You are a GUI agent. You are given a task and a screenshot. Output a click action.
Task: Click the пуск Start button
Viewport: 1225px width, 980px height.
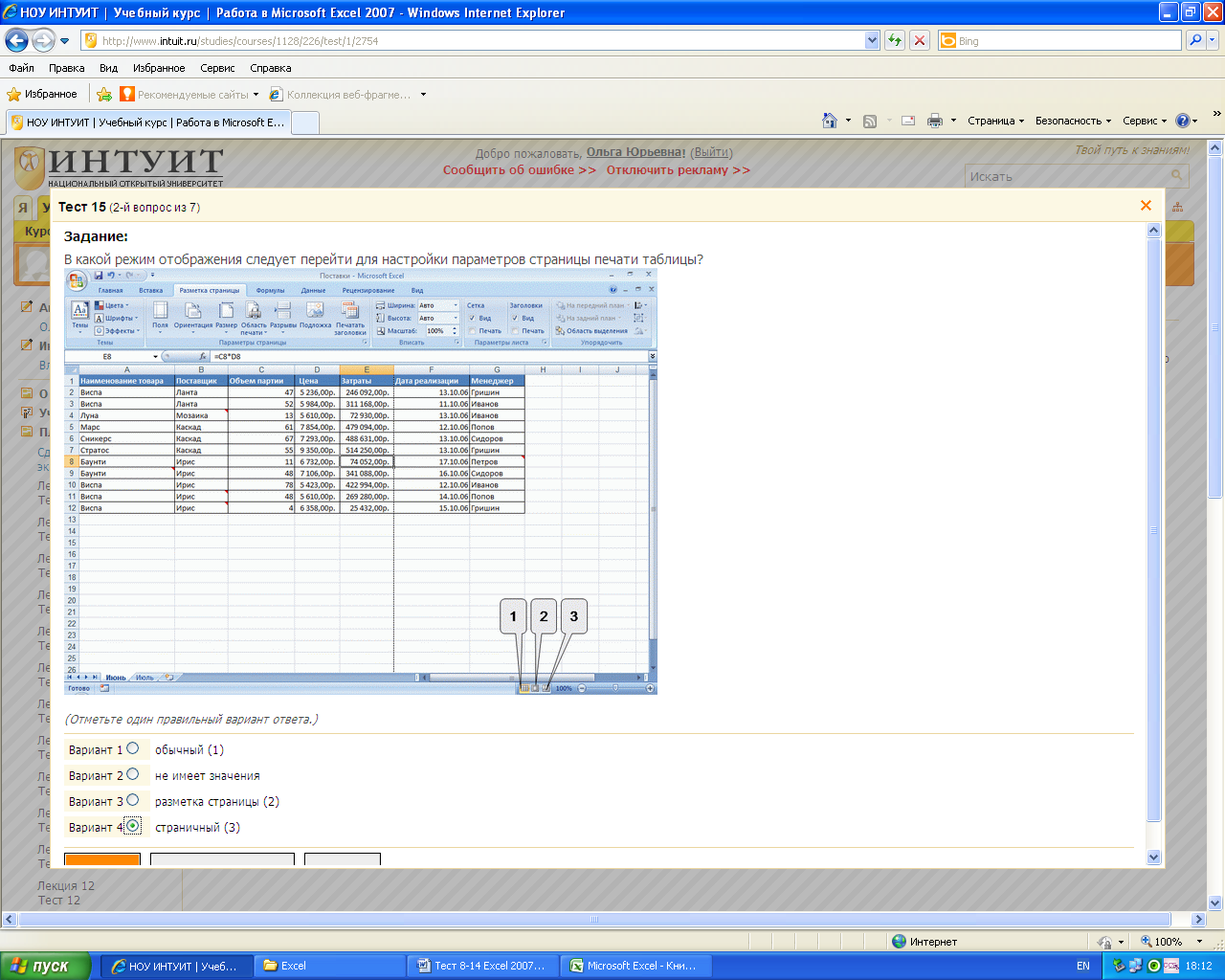(x=46, y=966)
